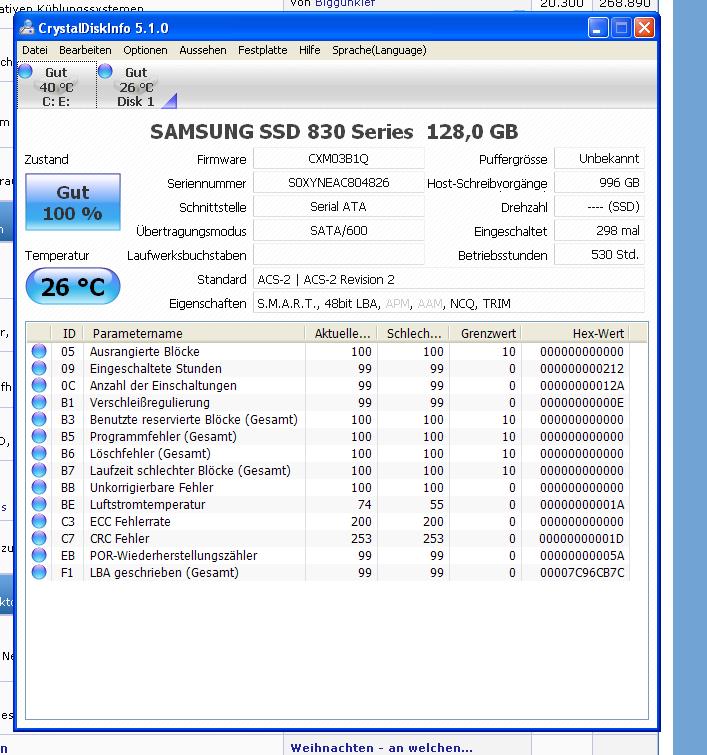Sort by the Parametername column header
This screenshot has height=755, width=707.
coord(194,333)
